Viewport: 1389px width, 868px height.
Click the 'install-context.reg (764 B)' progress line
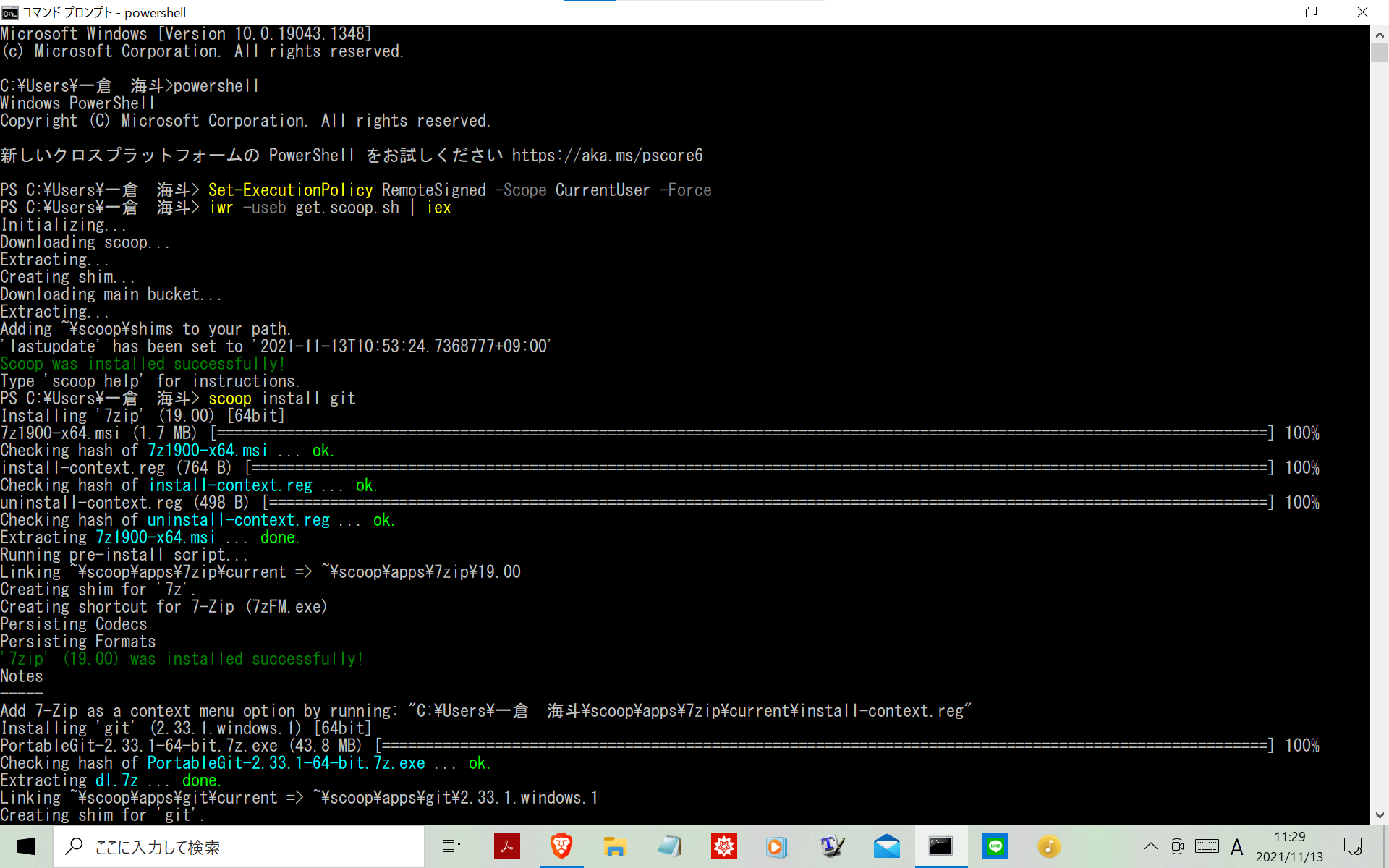click(x=660, y=468)
